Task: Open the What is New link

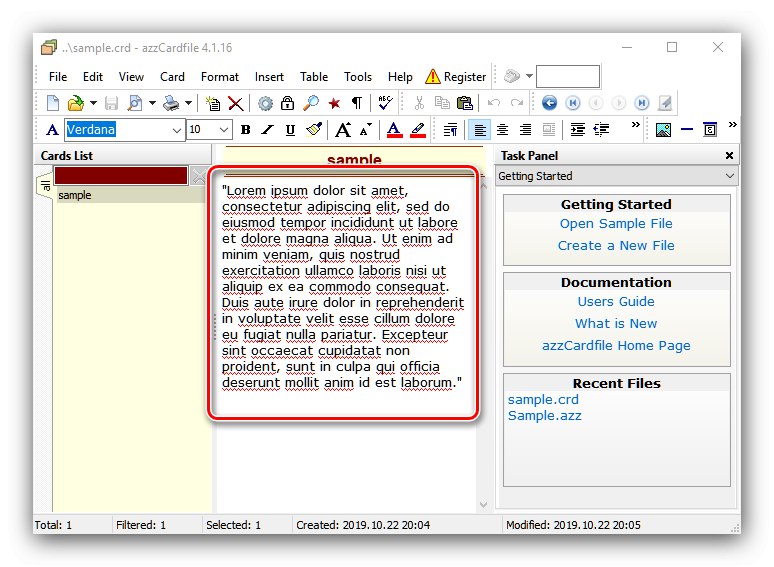Action: coord(616,323)
